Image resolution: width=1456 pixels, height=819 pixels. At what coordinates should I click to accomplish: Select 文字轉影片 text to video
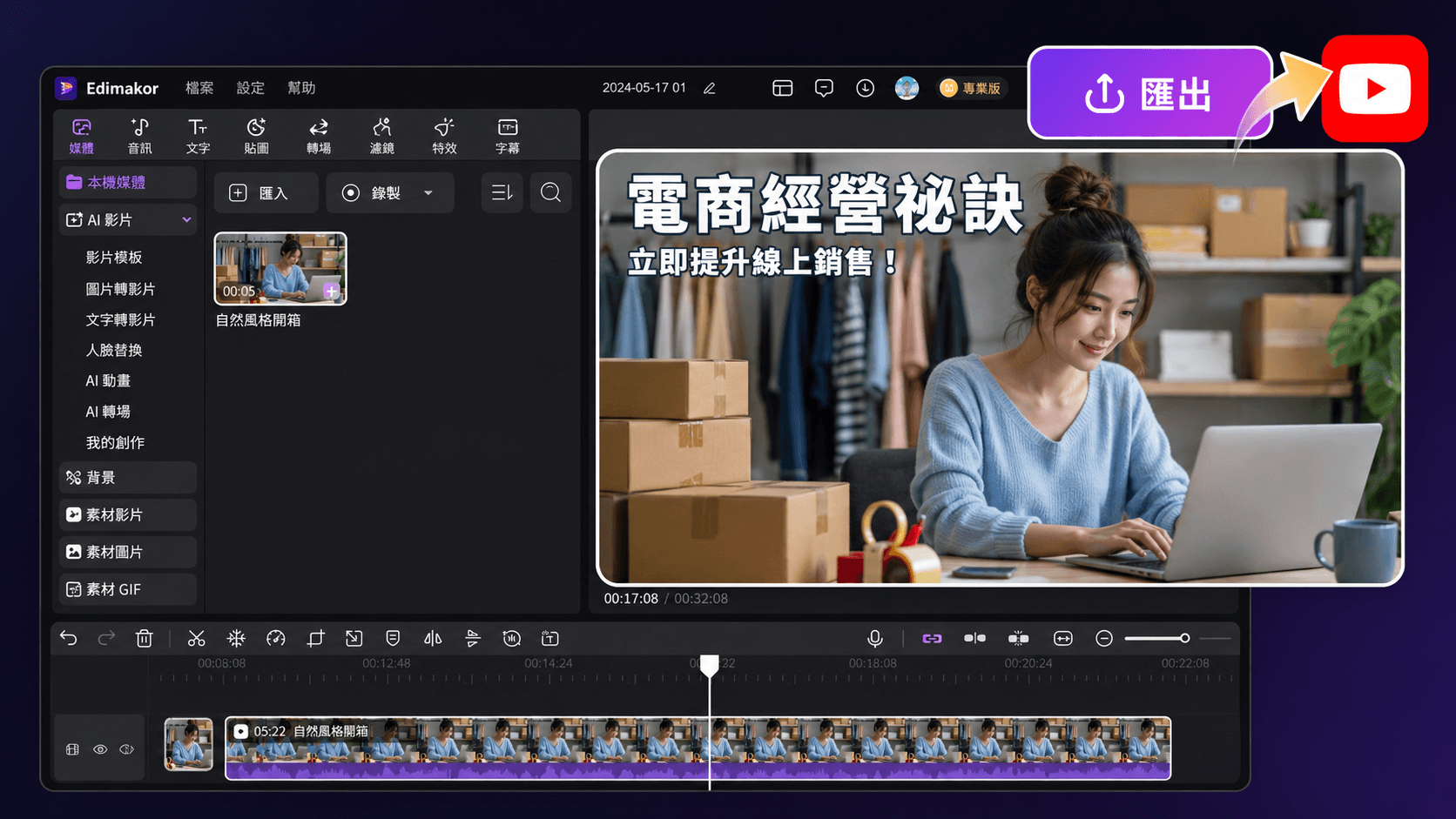point(120,319)
